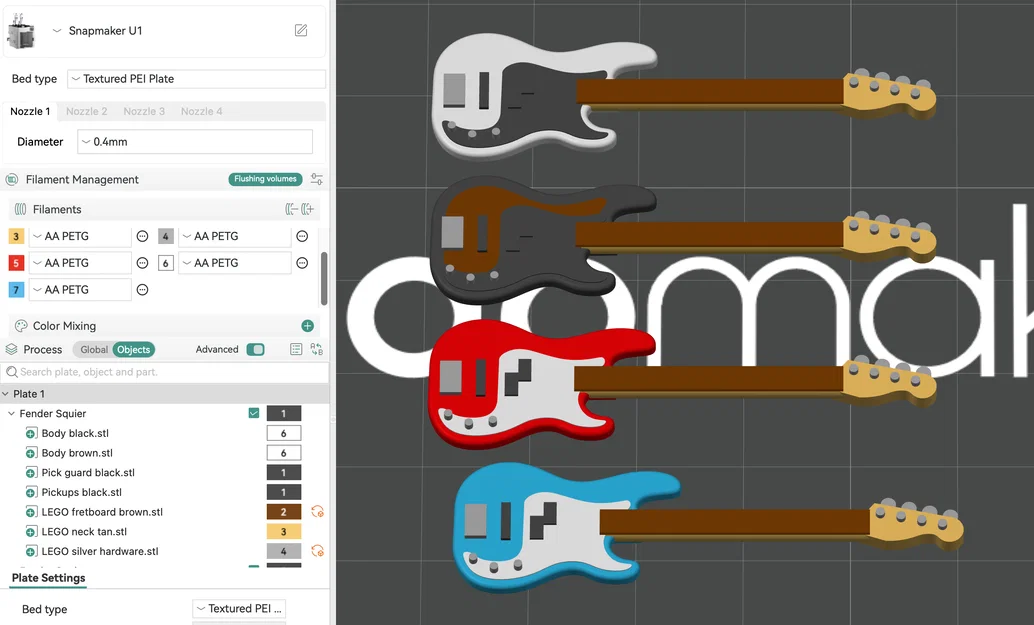Click filament 3 yellow color swatch

[16, 236]
